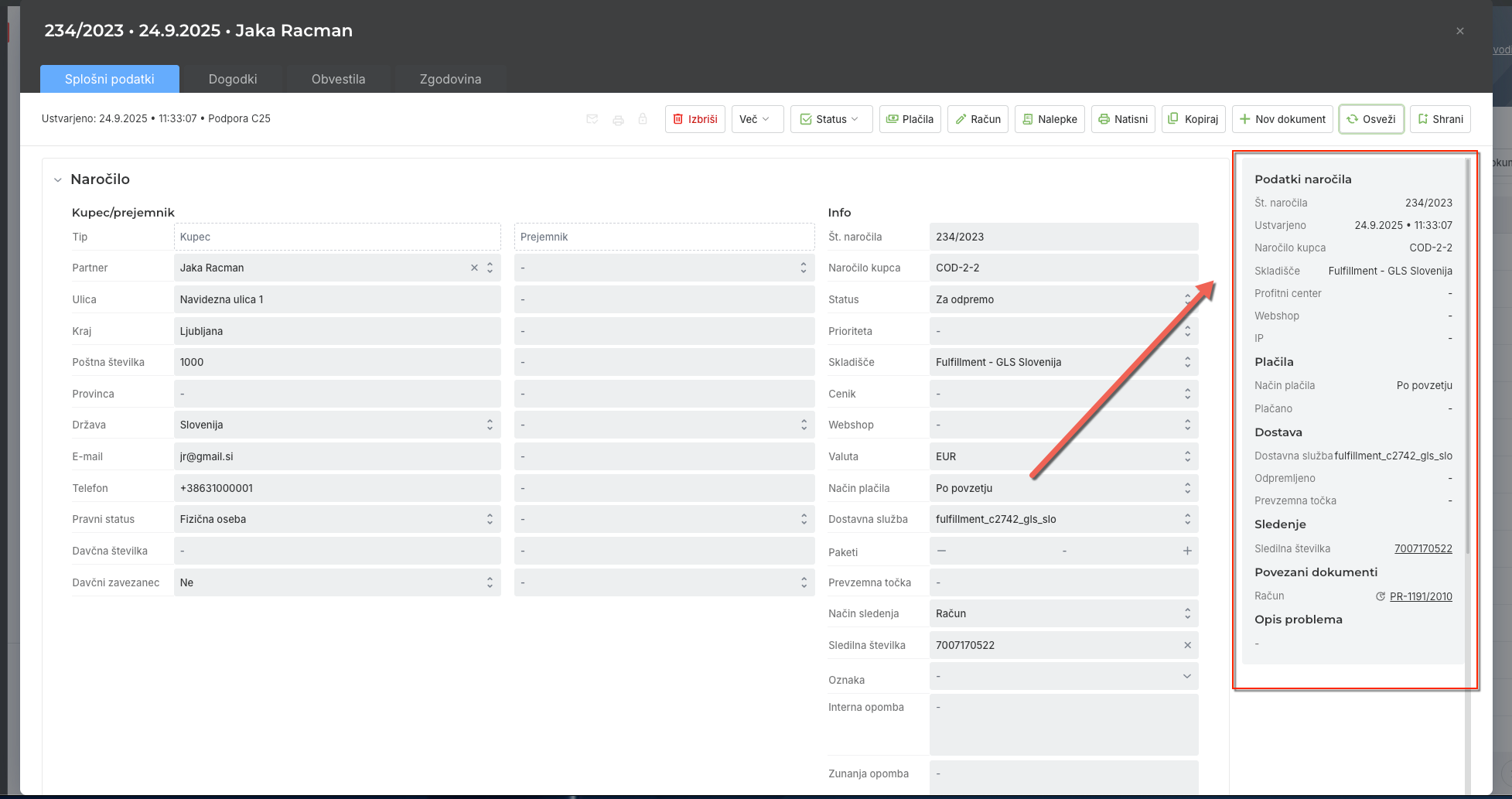Viewport: 1512px width, 799px height.
Task: Open Nalepke labels button
Action: click(1050, 119)
